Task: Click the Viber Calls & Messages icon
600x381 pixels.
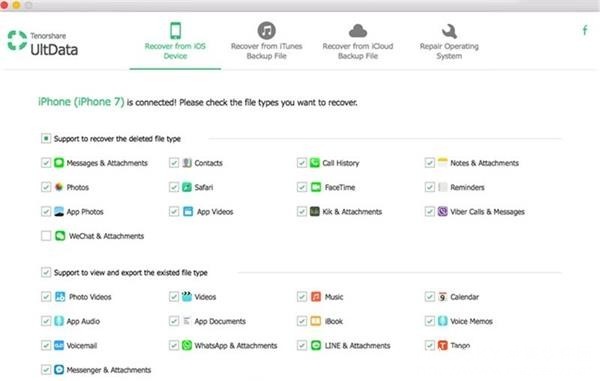Action: pos(442,212)
